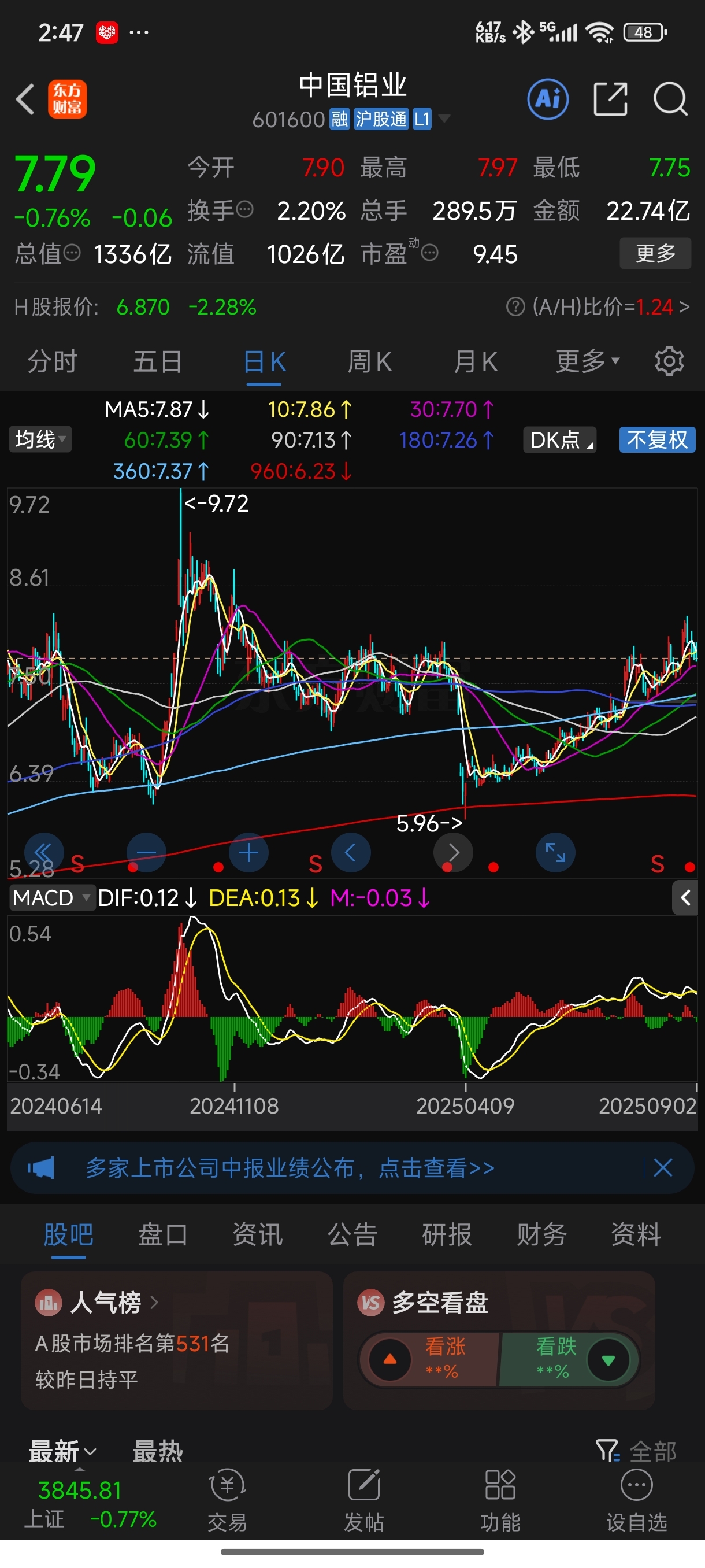The image size is (705, 1568).
Task: Tap the 东方财富 app logo
Action: click(68, 99)
